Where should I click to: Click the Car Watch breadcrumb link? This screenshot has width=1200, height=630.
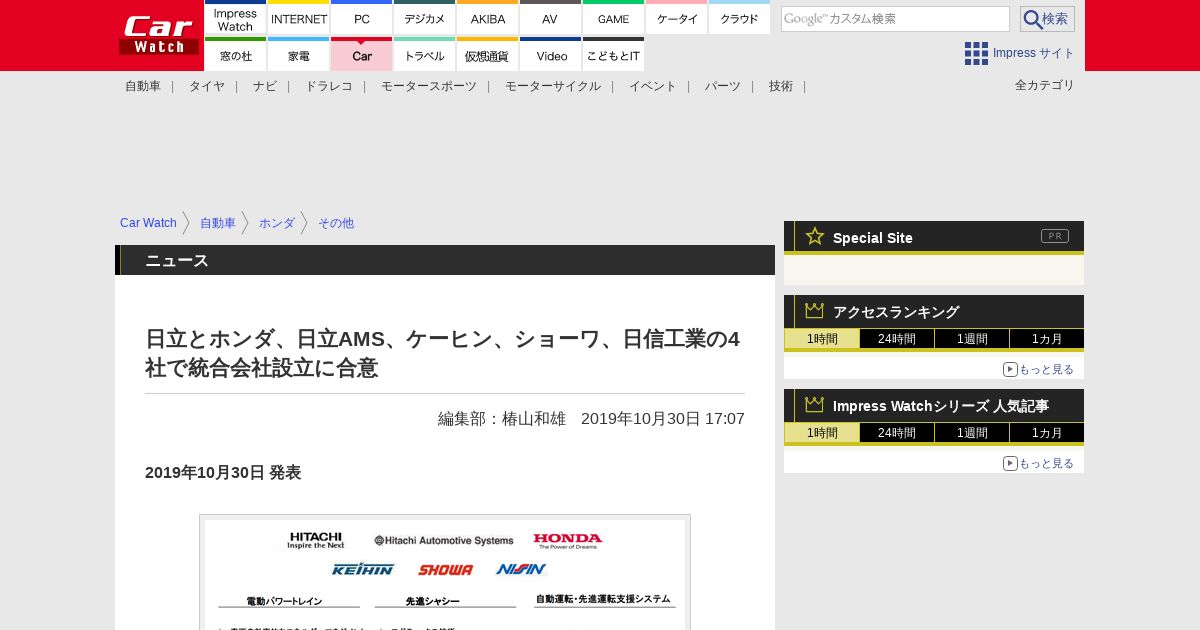pyautogui.click(x=148, y=223)
